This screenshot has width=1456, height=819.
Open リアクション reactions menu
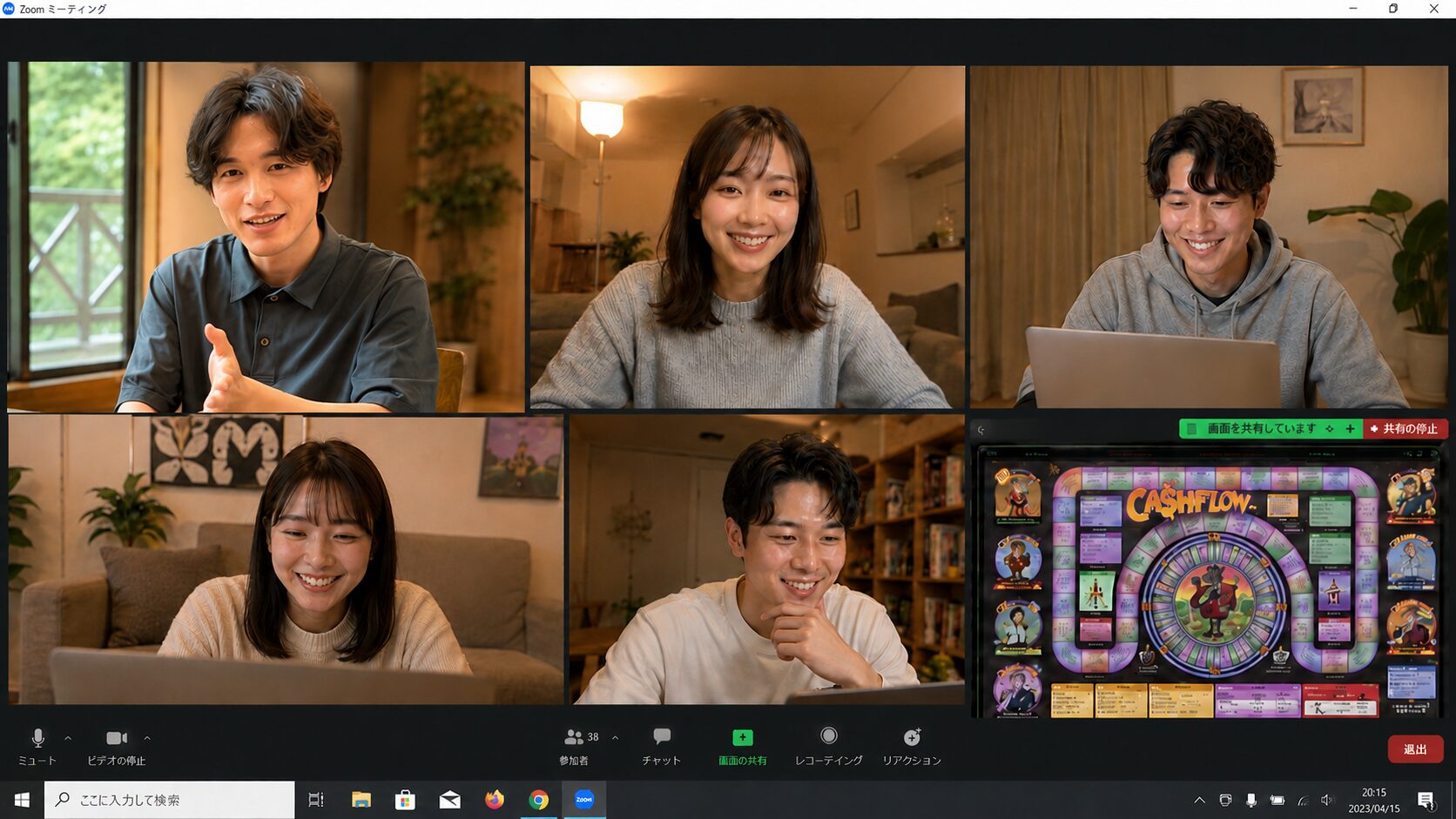point(912,747)
